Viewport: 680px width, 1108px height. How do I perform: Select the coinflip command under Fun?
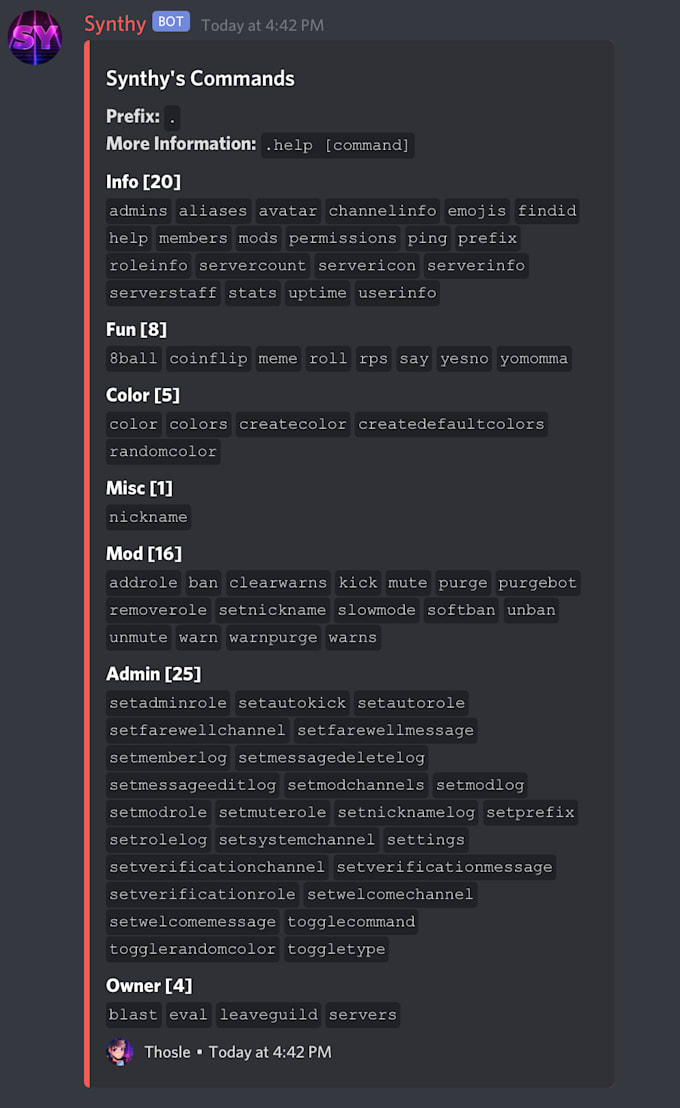click(x=208, y=358)
